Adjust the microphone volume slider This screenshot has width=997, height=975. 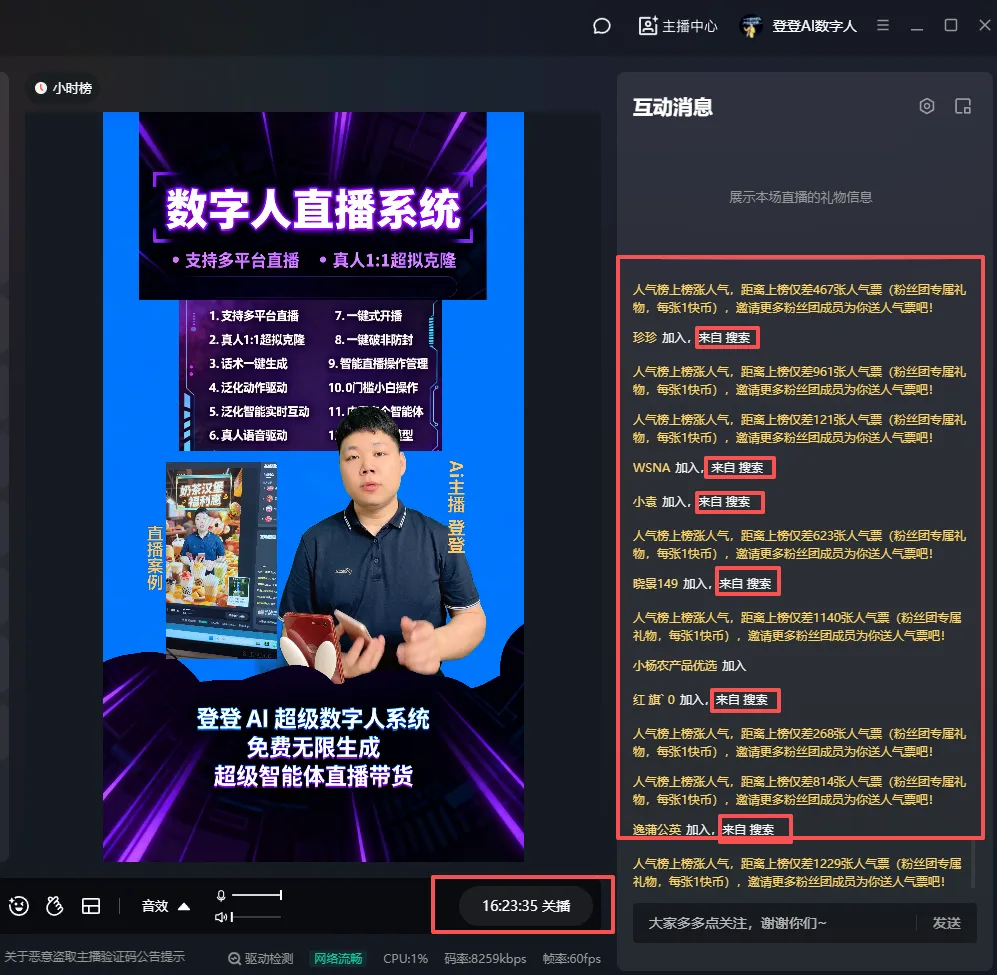(x=257, y=895)
